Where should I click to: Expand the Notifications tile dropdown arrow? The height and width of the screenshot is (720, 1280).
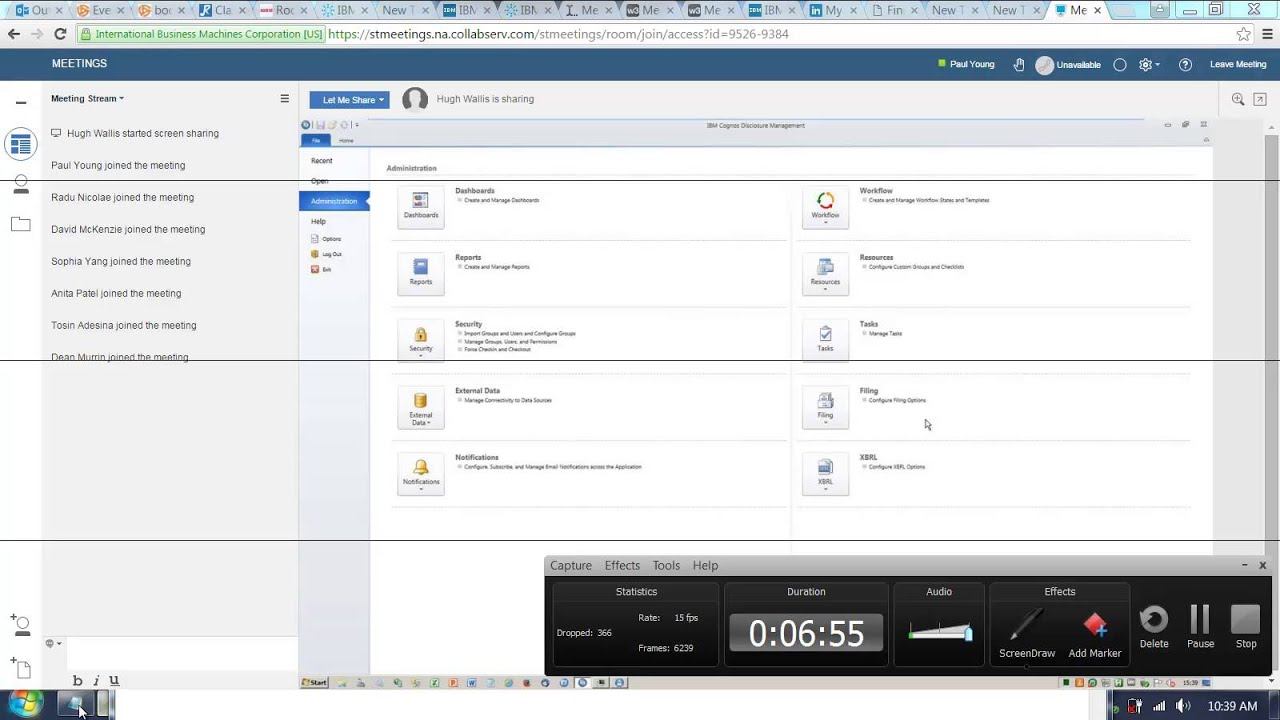click(x=421, y=490)
